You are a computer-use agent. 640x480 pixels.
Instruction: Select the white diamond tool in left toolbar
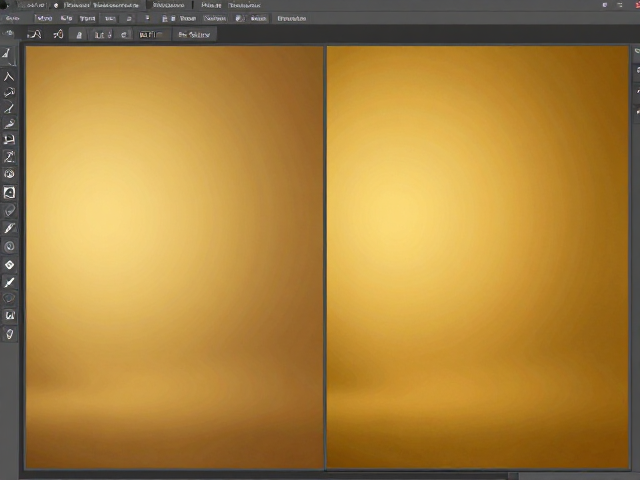pos(9,264)
